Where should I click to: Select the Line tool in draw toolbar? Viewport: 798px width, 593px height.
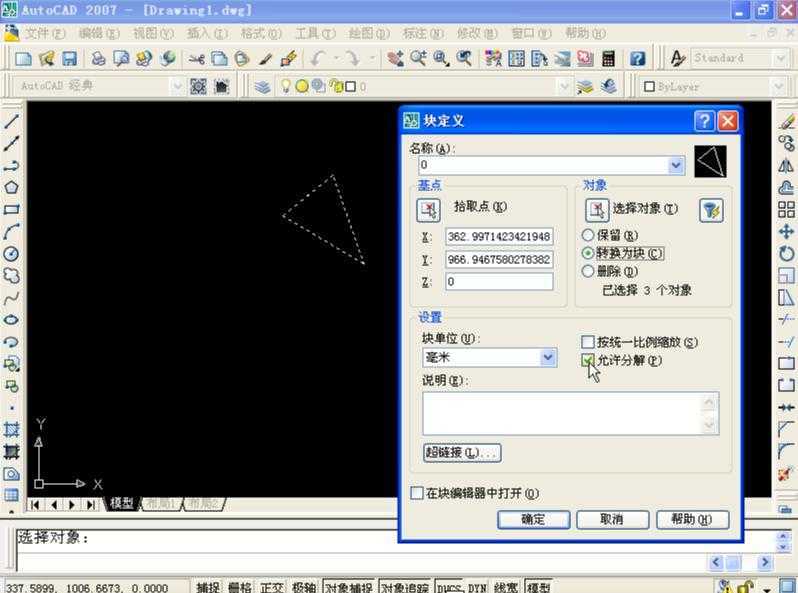[x=11, y=121]
